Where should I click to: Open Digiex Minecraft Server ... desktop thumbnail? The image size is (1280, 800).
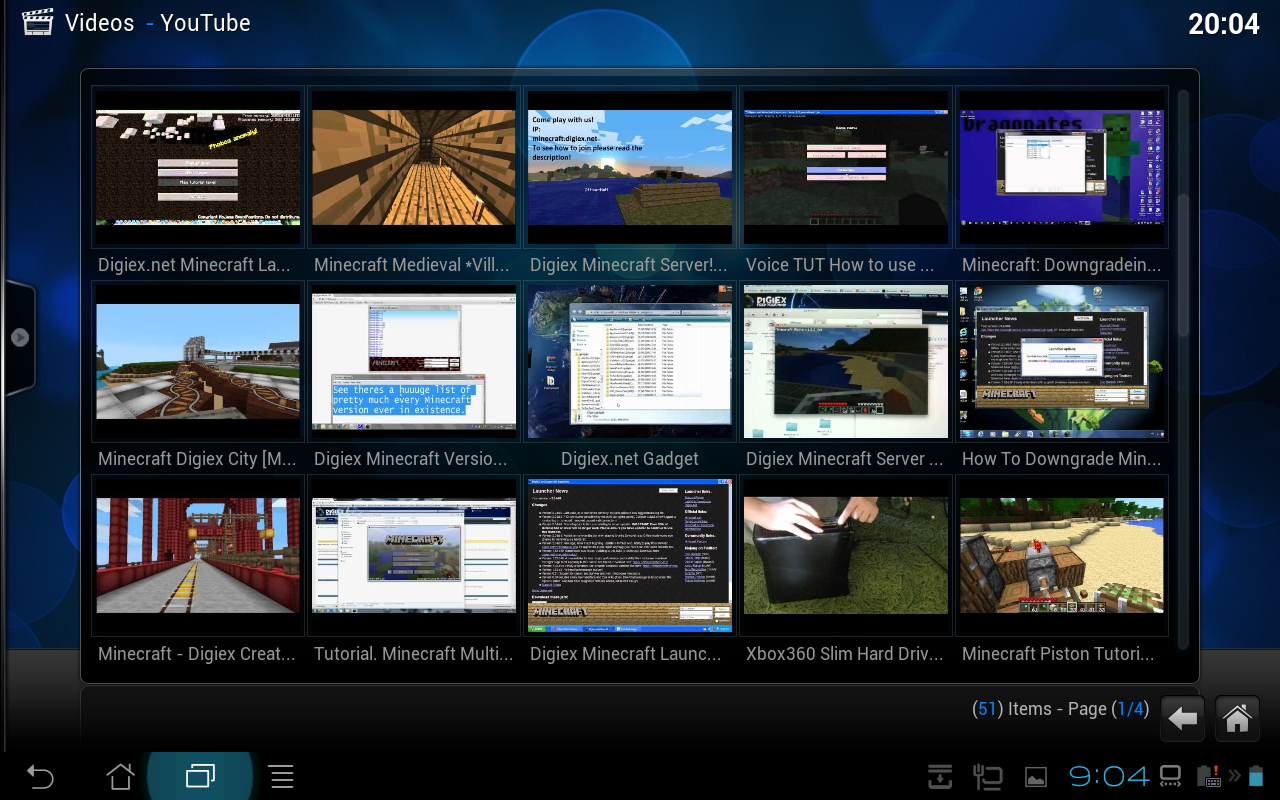846,361
